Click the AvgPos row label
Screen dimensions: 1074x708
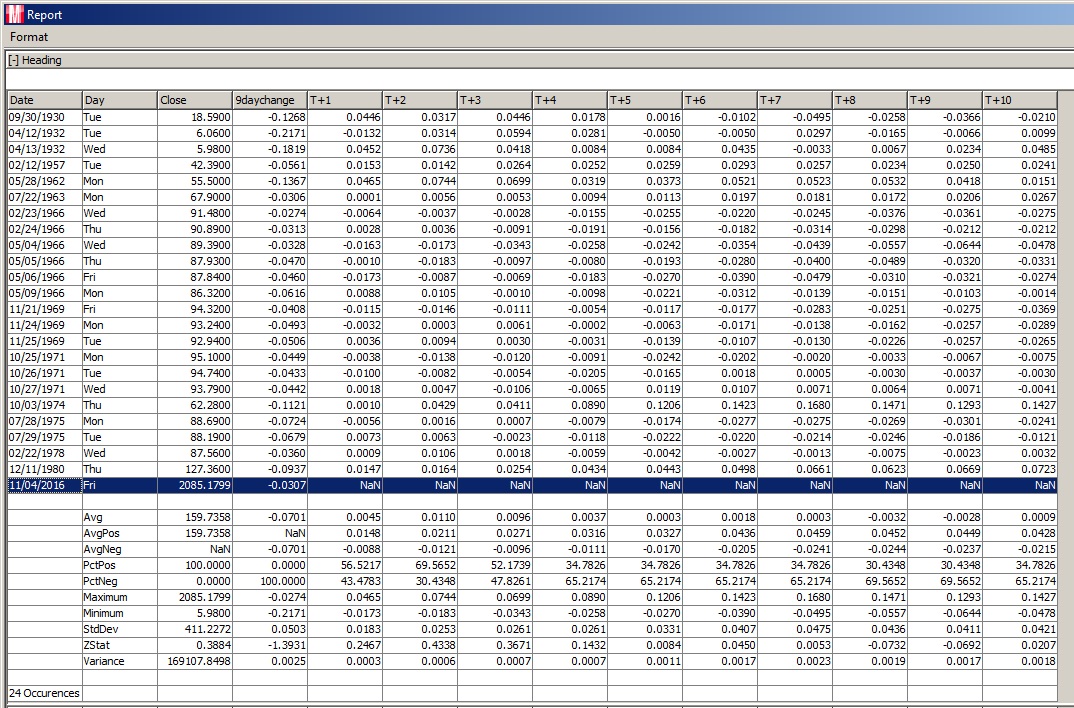pyautogui.click(x=120, y=533)
